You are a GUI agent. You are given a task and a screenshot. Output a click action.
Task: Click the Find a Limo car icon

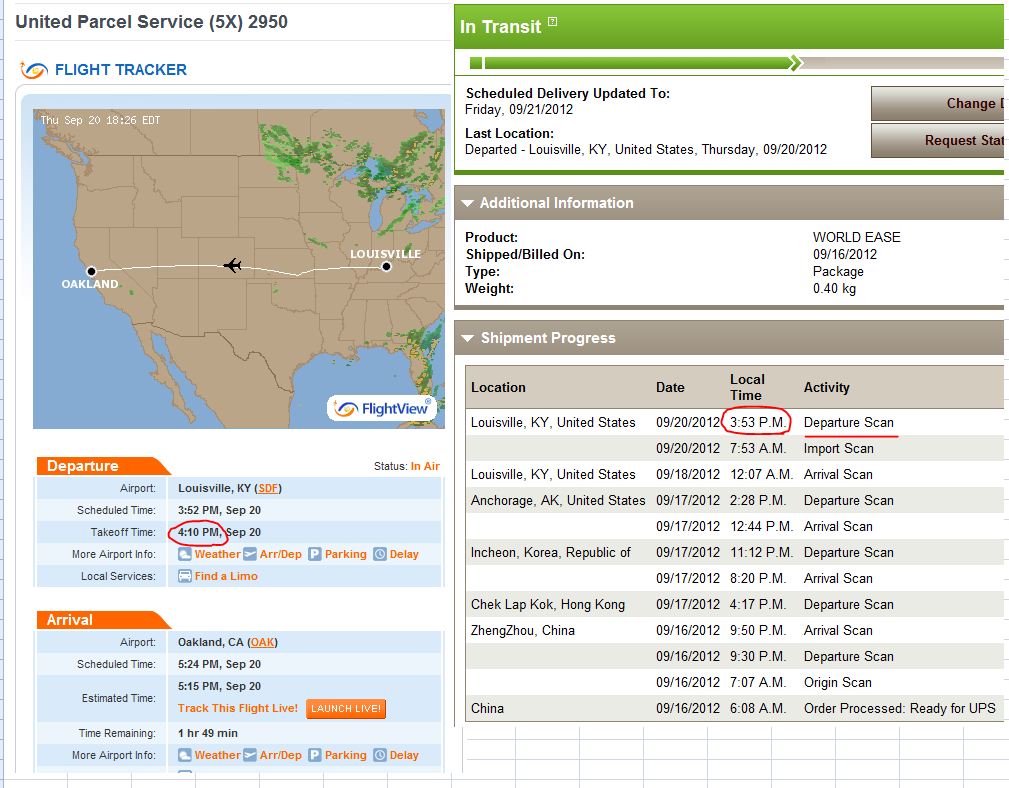[185, 576]
